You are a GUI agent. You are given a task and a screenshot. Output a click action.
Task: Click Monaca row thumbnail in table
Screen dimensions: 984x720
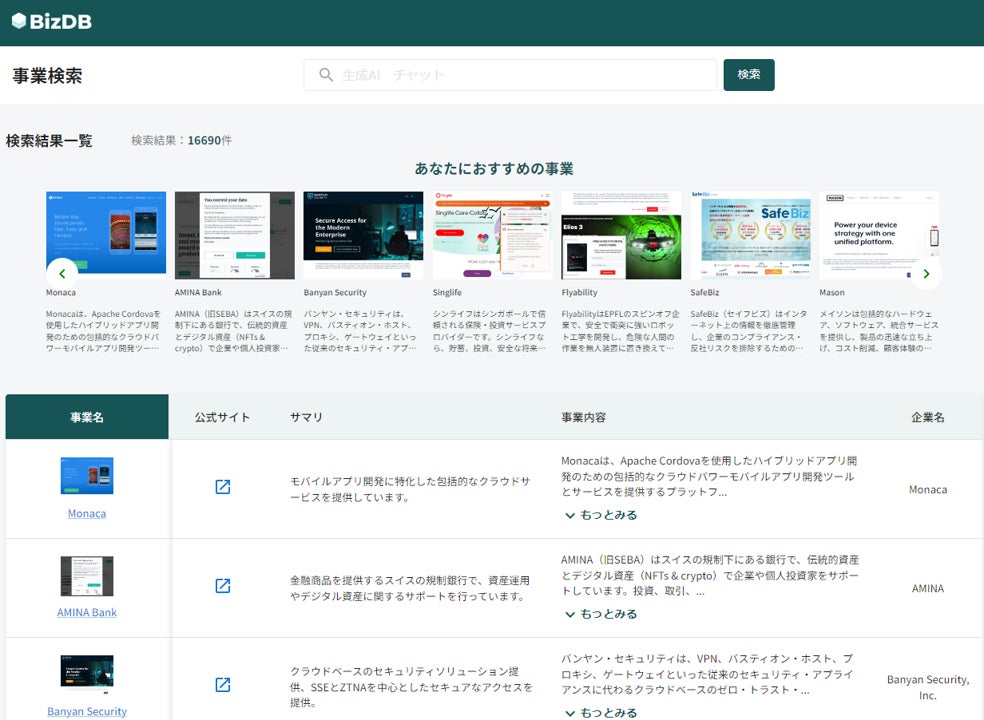(x=87, y=476)
